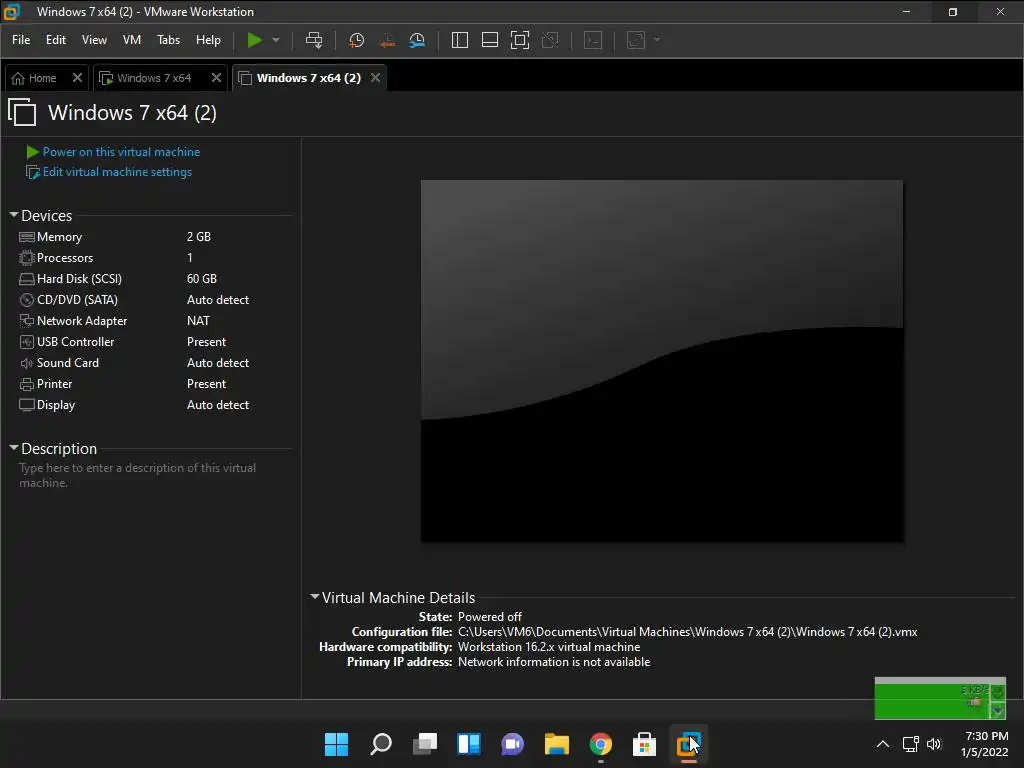This screenshot has width=1024, height=768.
Task: Click the green network speed widget
Action: point(940,698)
